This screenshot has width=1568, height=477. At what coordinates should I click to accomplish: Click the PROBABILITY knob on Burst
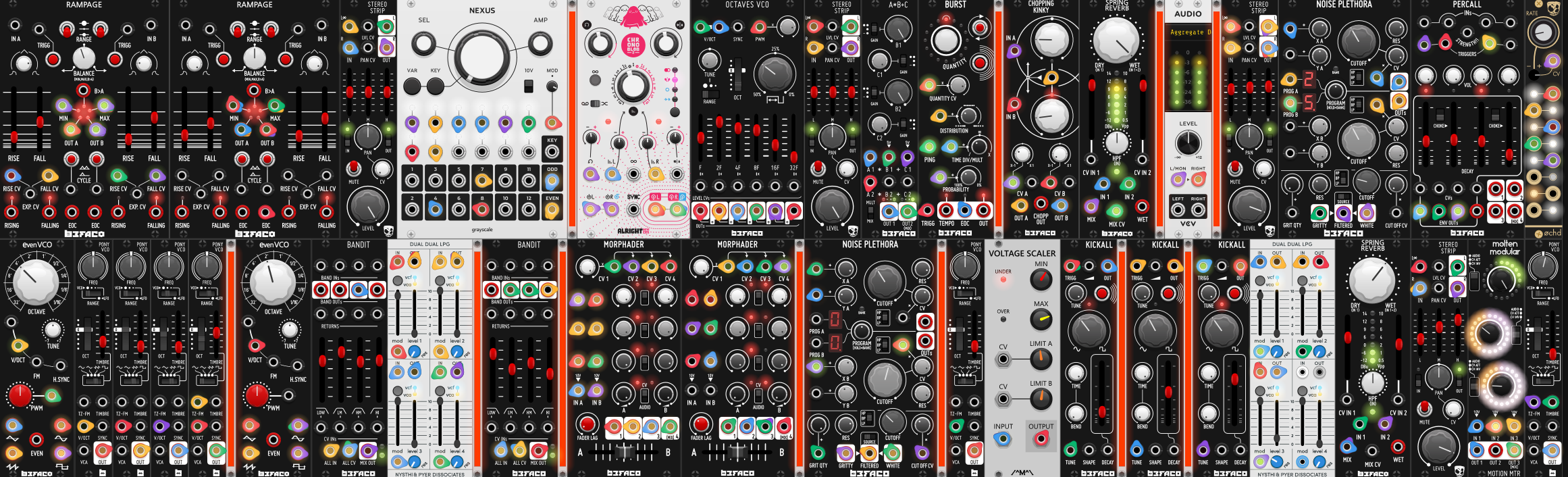[x=969, y=178]
